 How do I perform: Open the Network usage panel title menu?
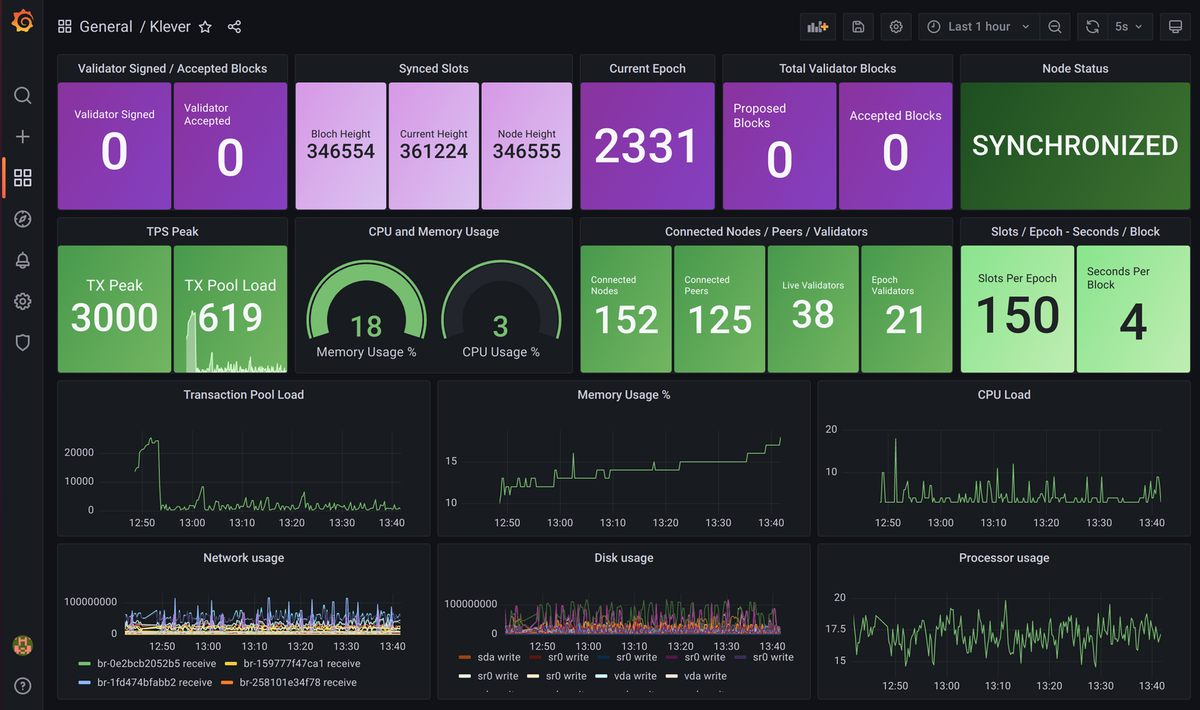pyautogui.click(x=244, y=558)
